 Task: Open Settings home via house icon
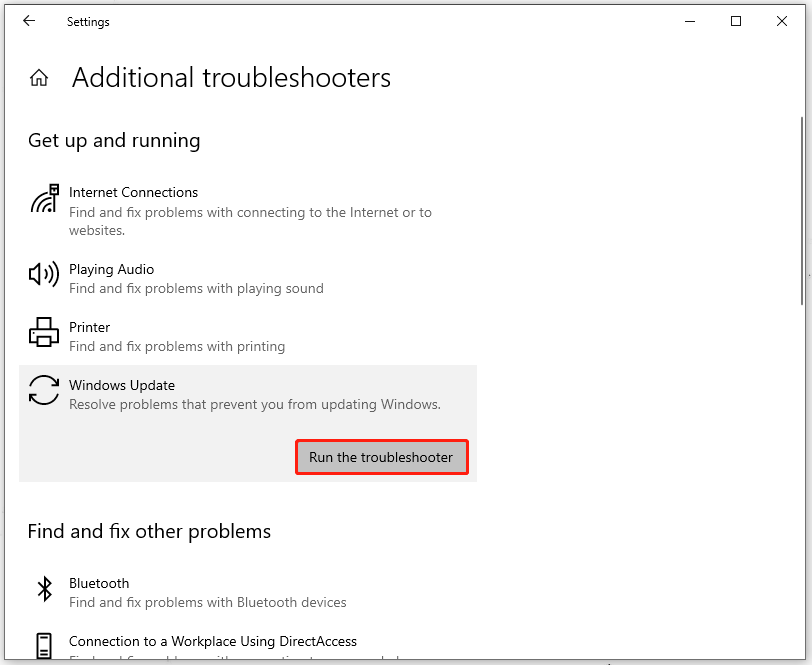(x=39, y=78)
